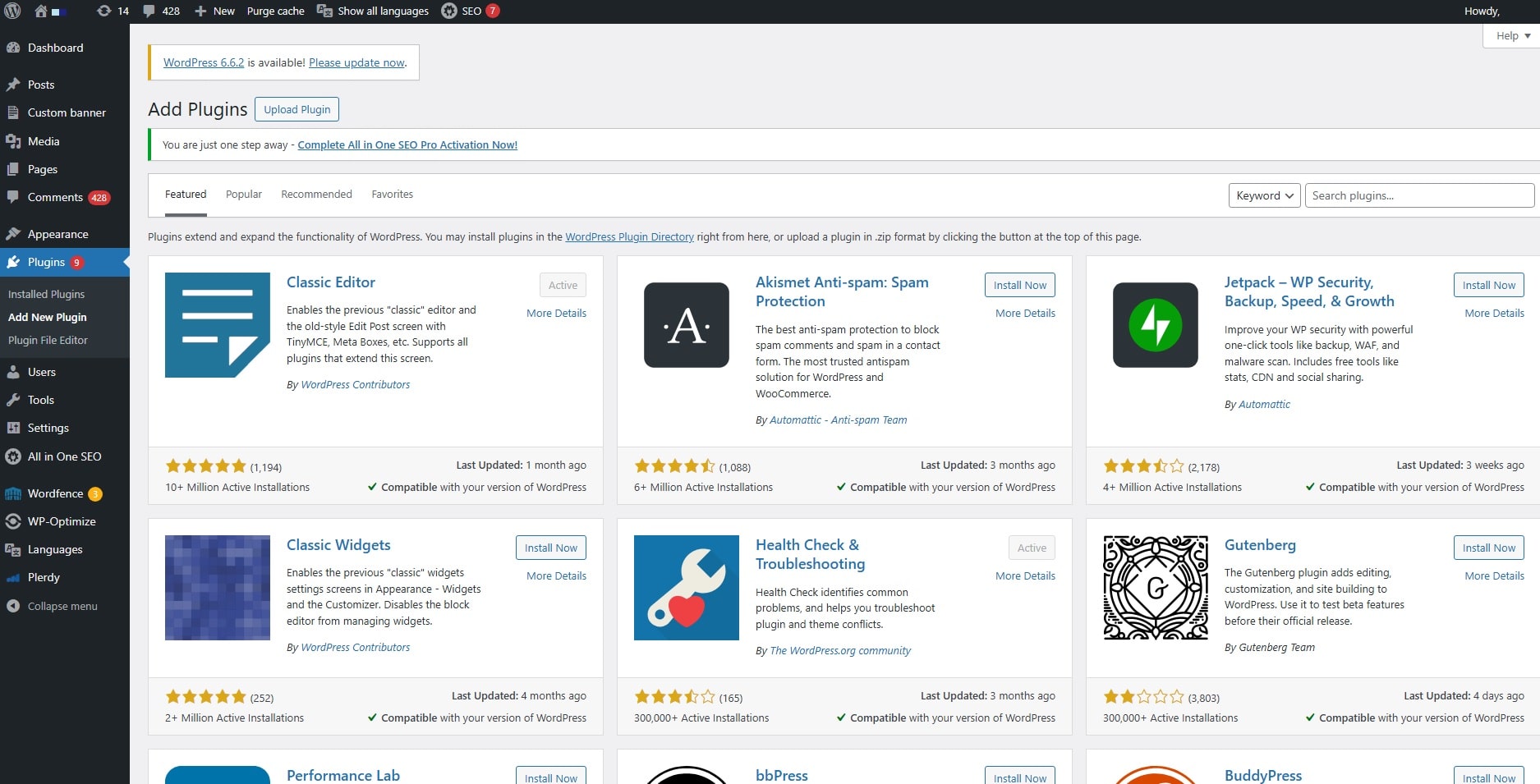Viewport: 1540px width, 784px height.
Task: Open Plugin File Editor submenu item
Action: click(48, 340)
